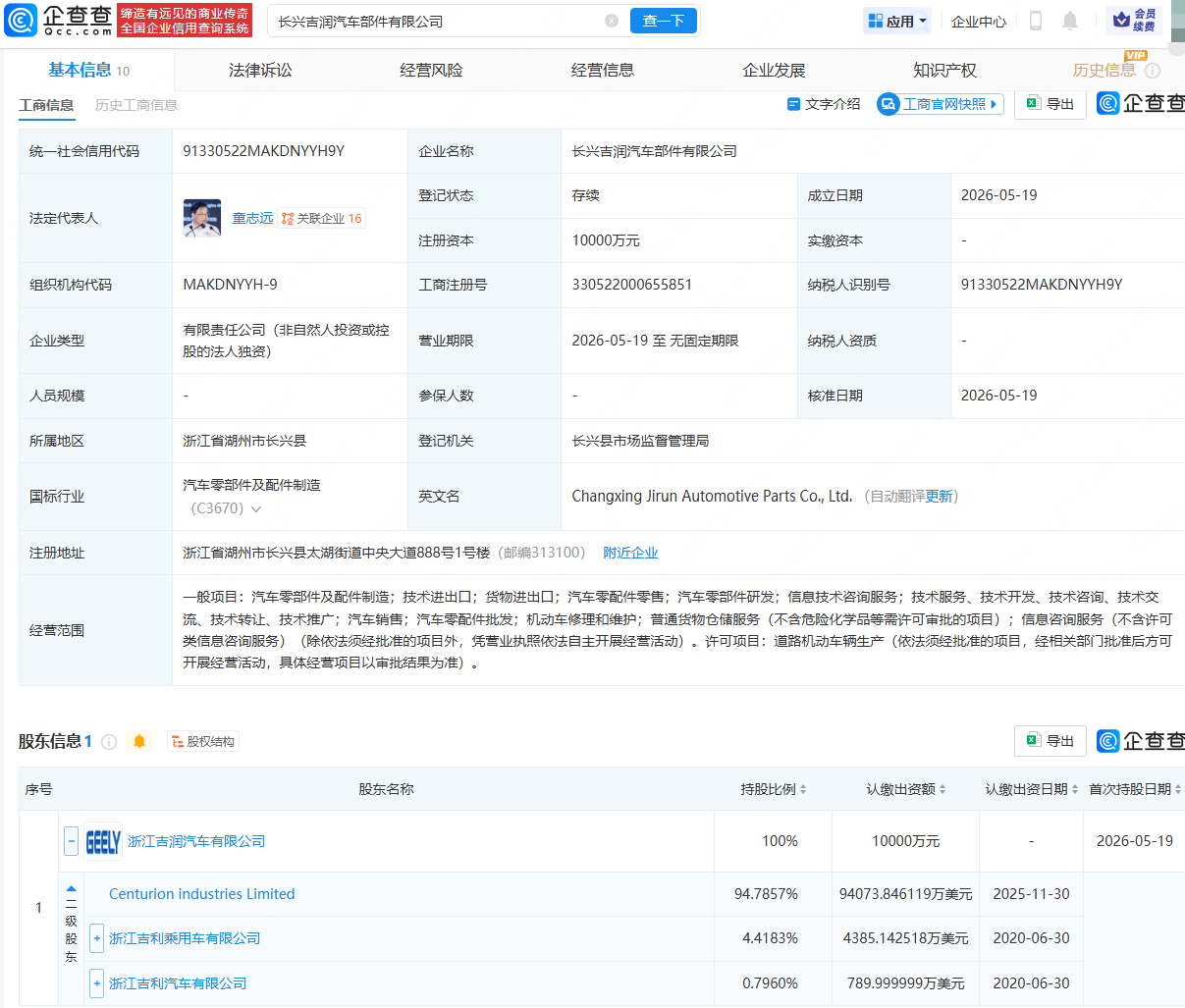
Task: Select the 工商信息 sub-tab
Action: tap(46, 105)
